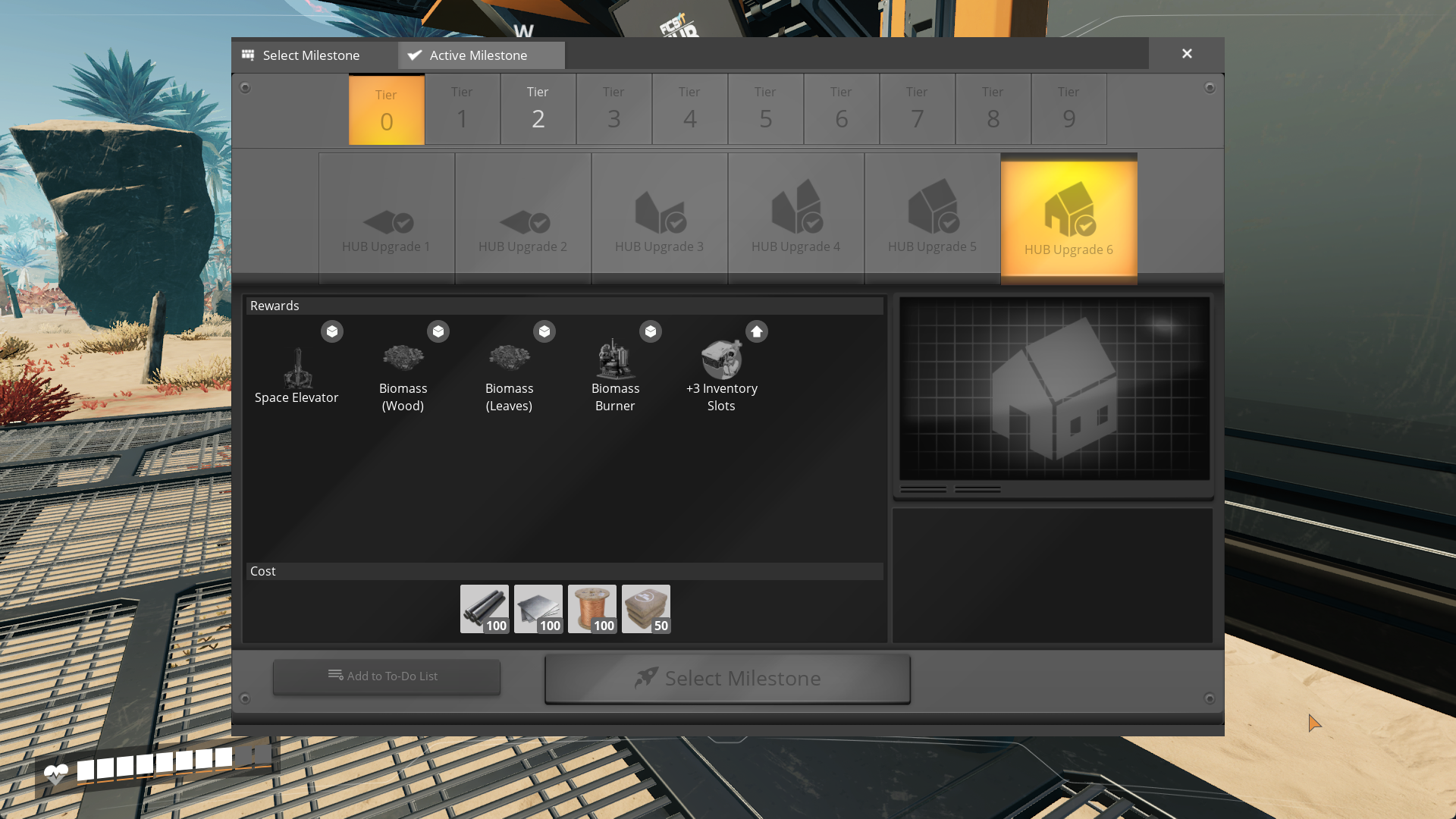1456x819 pixels.
Task: Click the recipe badge above Biomass (Wood)
Action: click(x=438, y=331)
